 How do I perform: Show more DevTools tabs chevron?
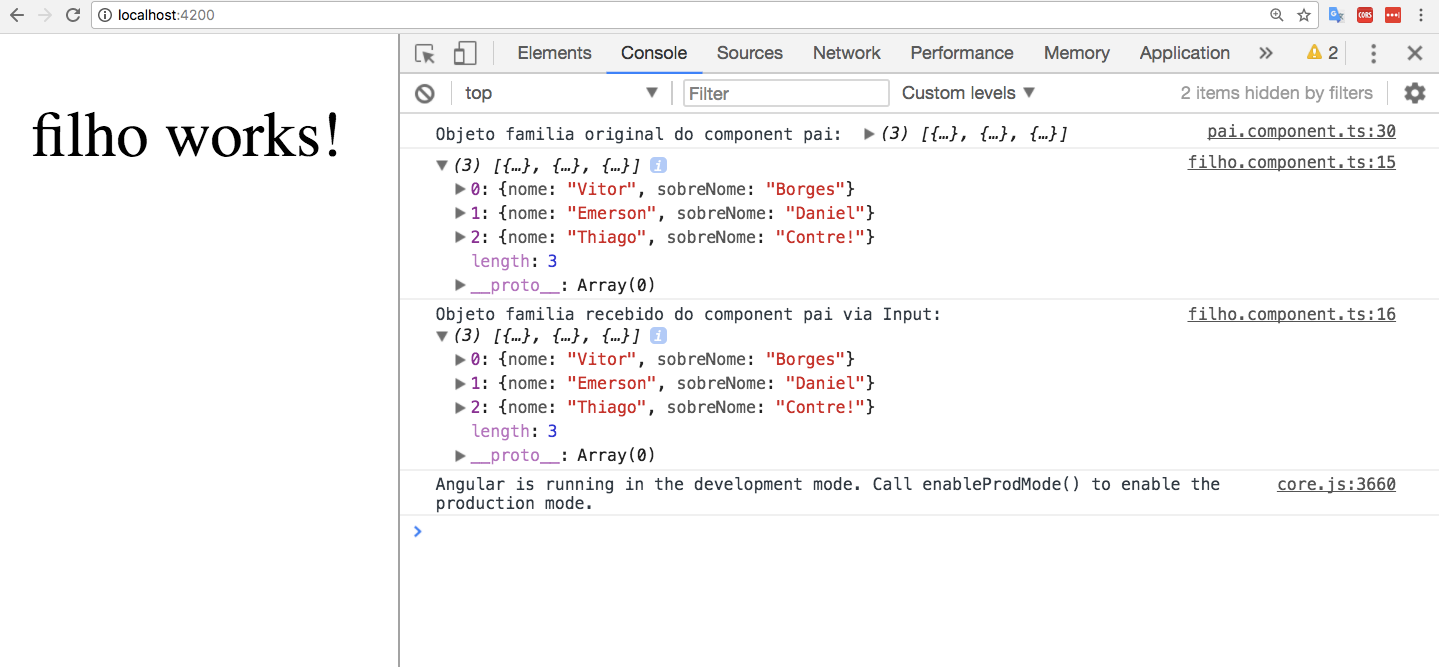pyautogui.click(x=1266, y=54)
